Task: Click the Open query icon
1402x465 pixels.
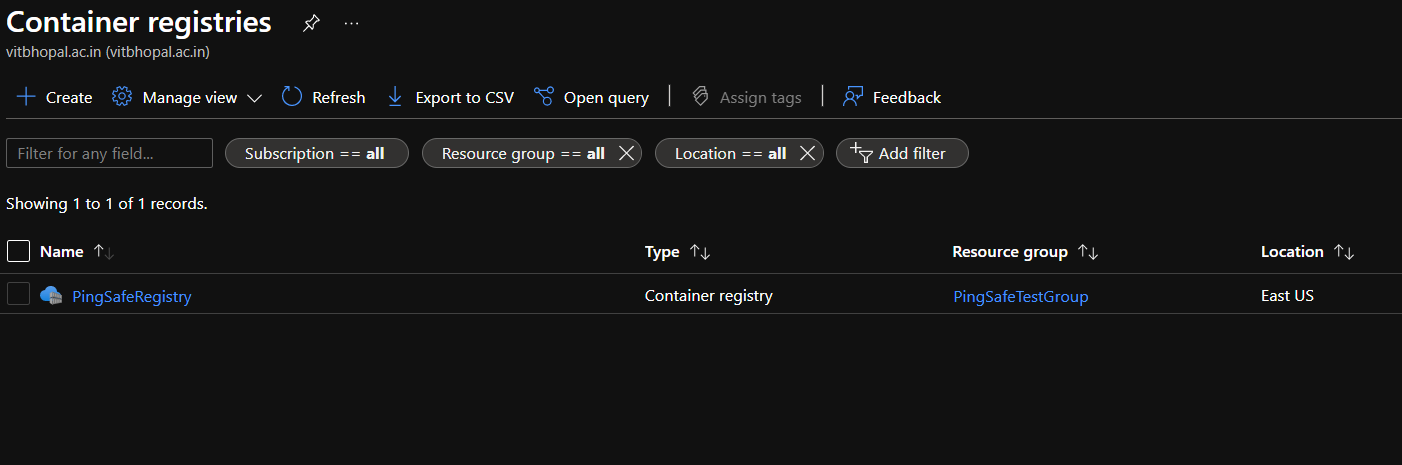Action: 544,97
